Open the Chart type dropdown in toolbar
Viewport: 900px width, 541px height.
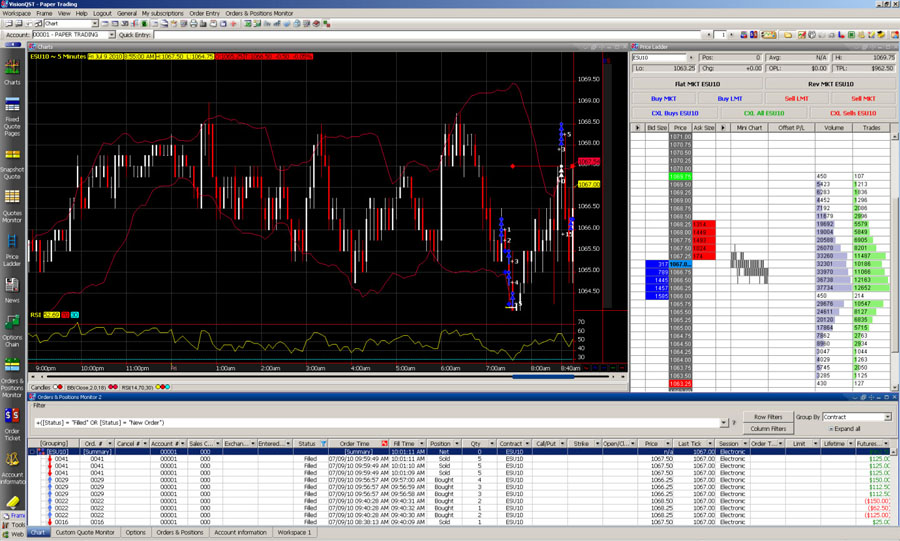[95, 24]
